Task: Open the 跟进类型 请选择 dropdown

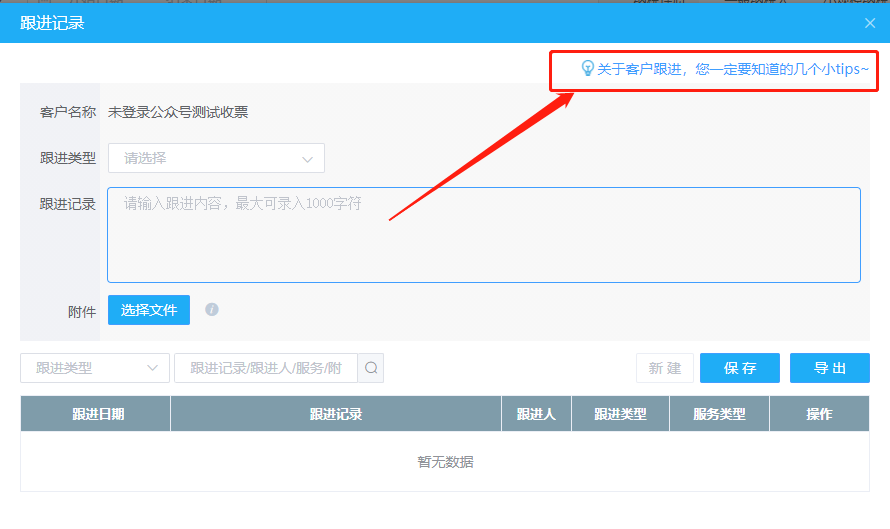Action: (216, 158)
